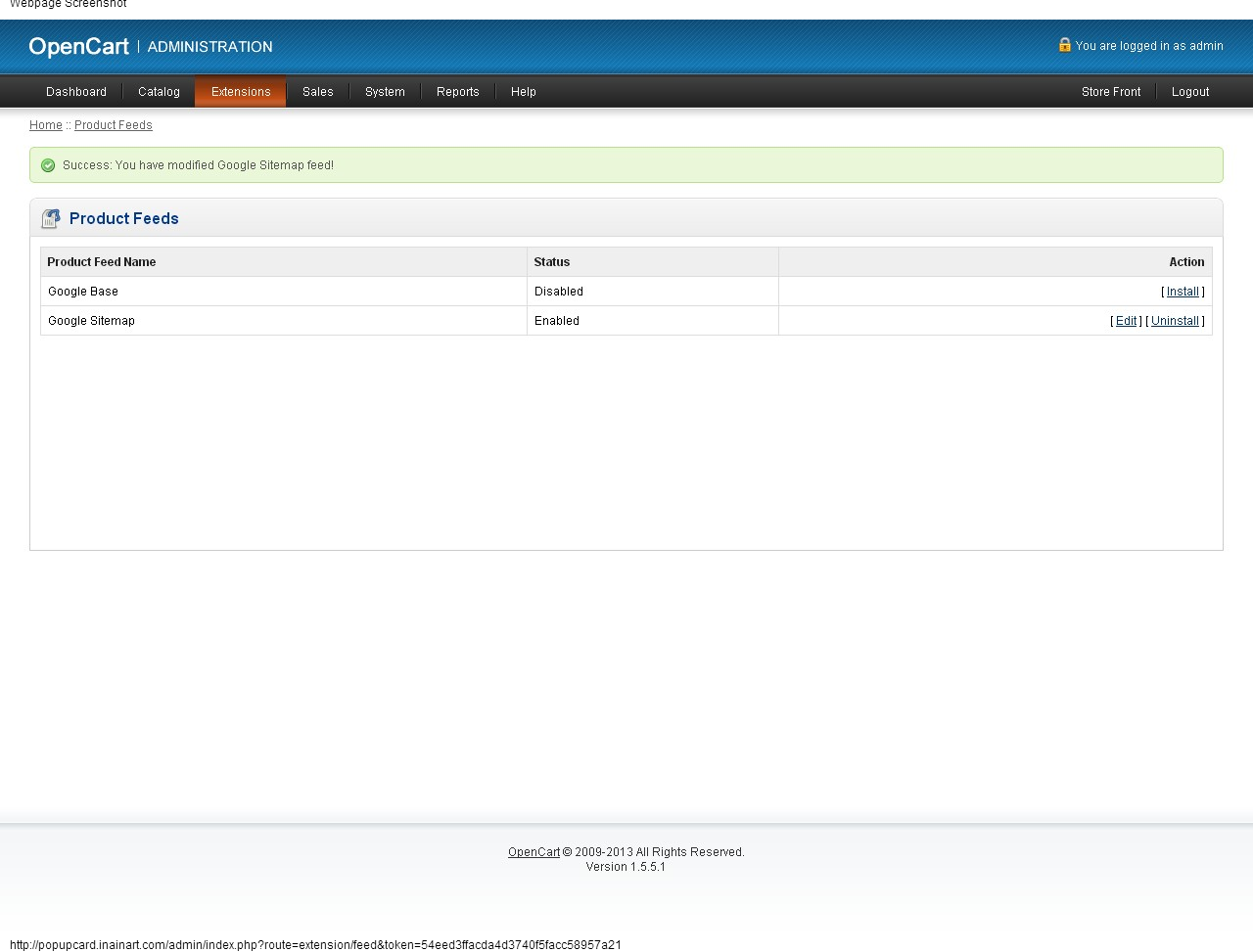
Task: Click 'You are logged in as admin'
Action: pyautogui.click(x=1149, y=46)
